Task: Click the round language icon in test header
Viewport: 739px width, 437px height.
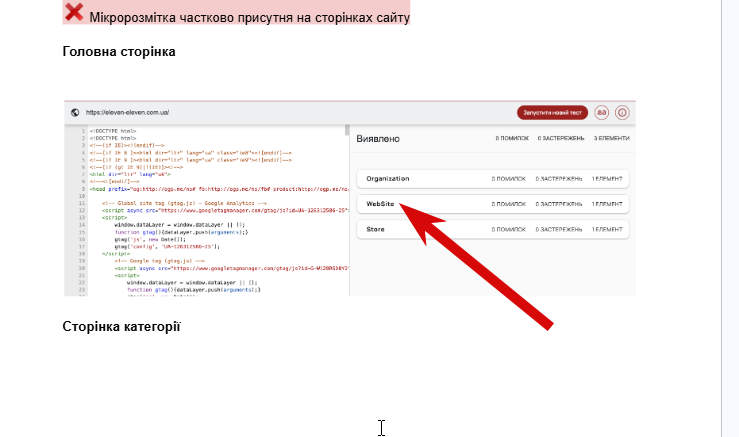Action: 601,113
